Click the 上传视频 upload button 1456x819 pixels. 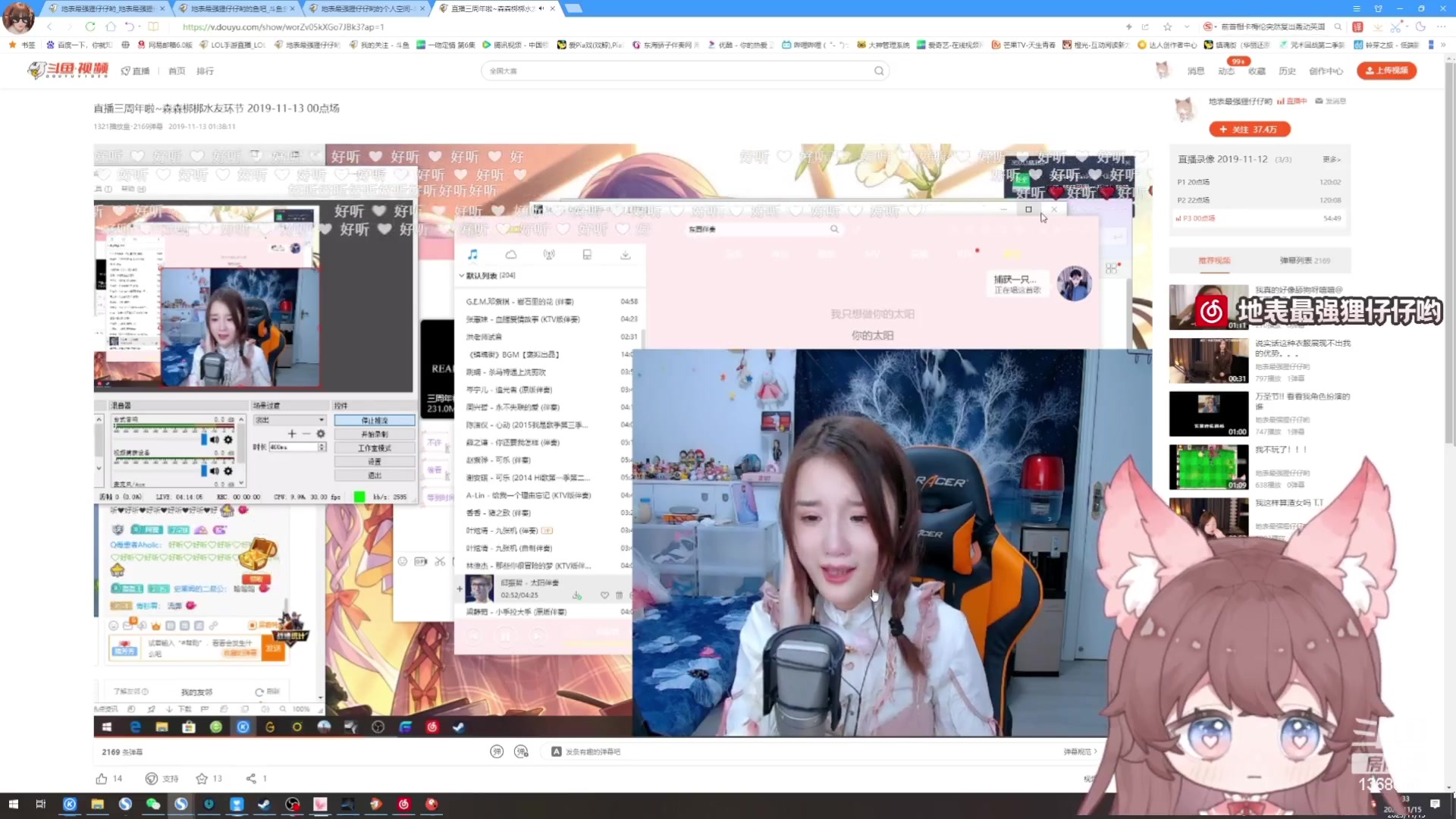pyautogui.click(x=1386, y=71)
